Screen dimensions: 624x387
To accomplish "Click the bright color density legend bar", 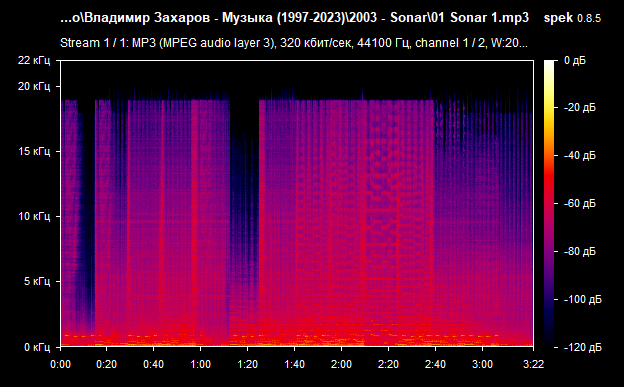I will (x=549, y=203).
